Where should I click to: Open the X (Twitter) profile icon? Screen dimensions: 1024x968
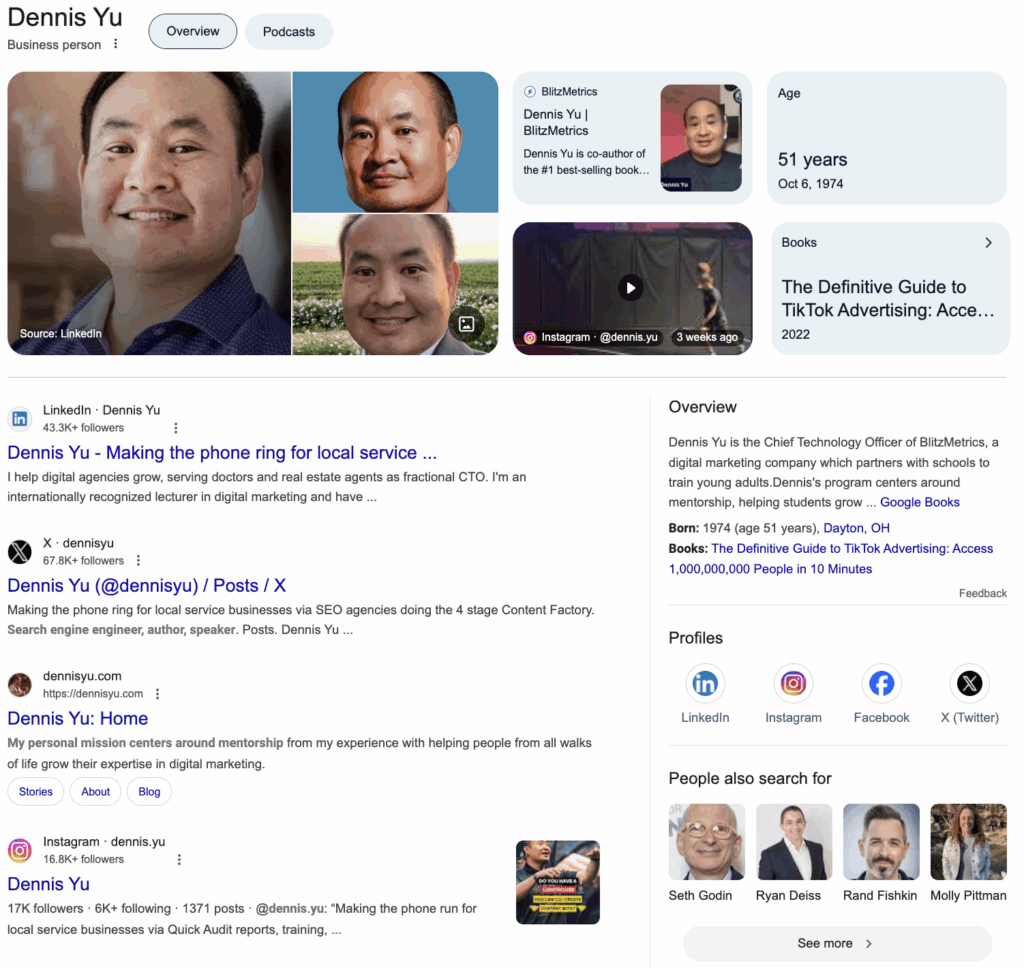pyautogui.click(x=969, y=684)
